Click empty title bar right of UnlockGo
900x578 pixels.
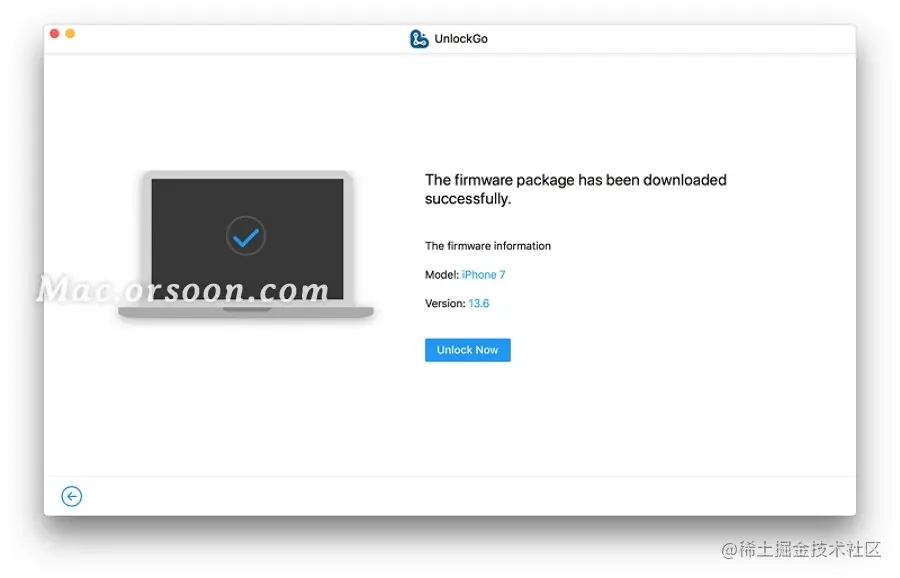[x=672, y=39]
